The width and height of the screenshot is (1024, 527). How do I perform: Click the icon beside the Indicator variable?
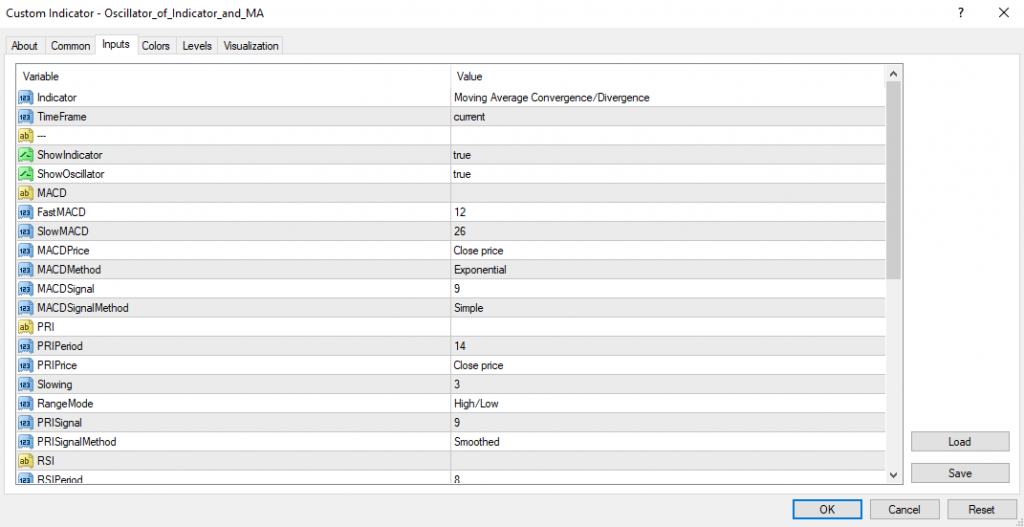[25, 98]
